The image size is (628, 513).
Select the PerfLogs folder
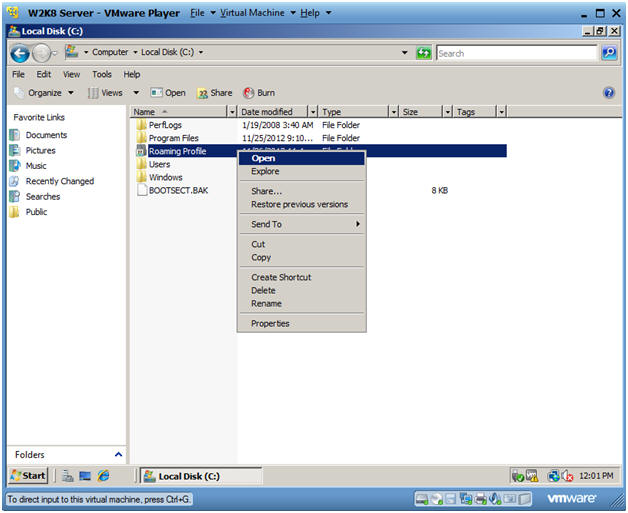pyautogui.click(x=165, y=125)
